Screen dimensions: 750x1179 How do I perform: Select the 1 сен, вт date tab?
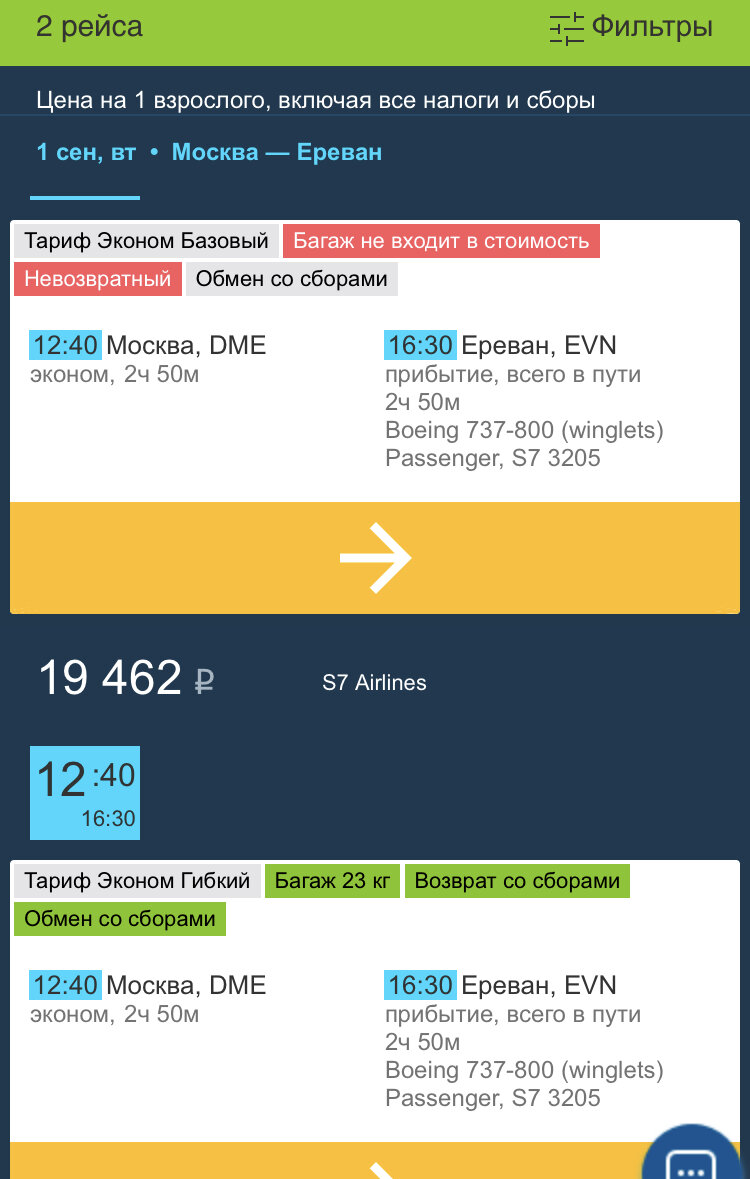coord(87,153)
